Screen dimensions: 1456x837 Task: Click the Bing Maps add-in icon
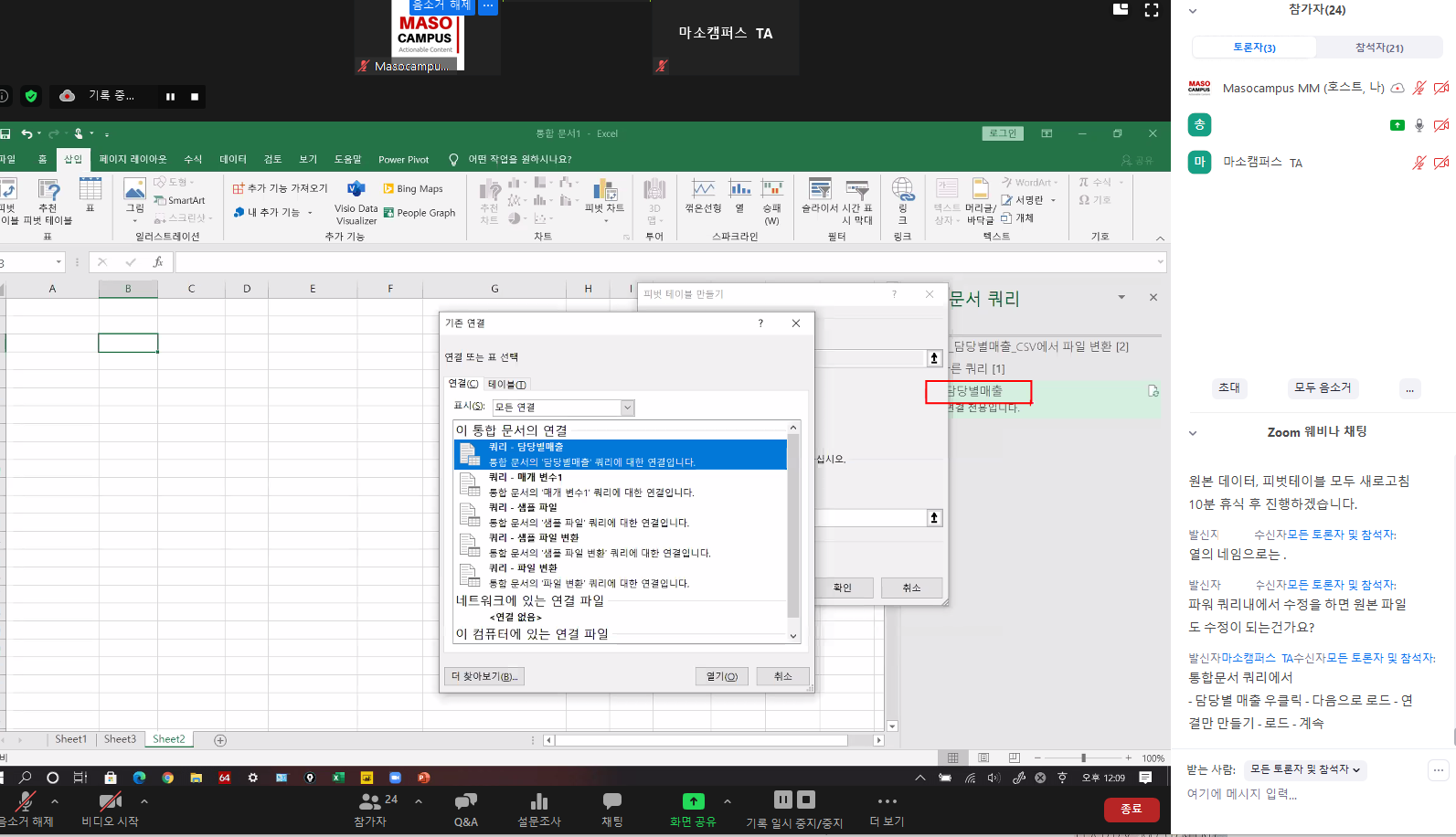point(388,188)
